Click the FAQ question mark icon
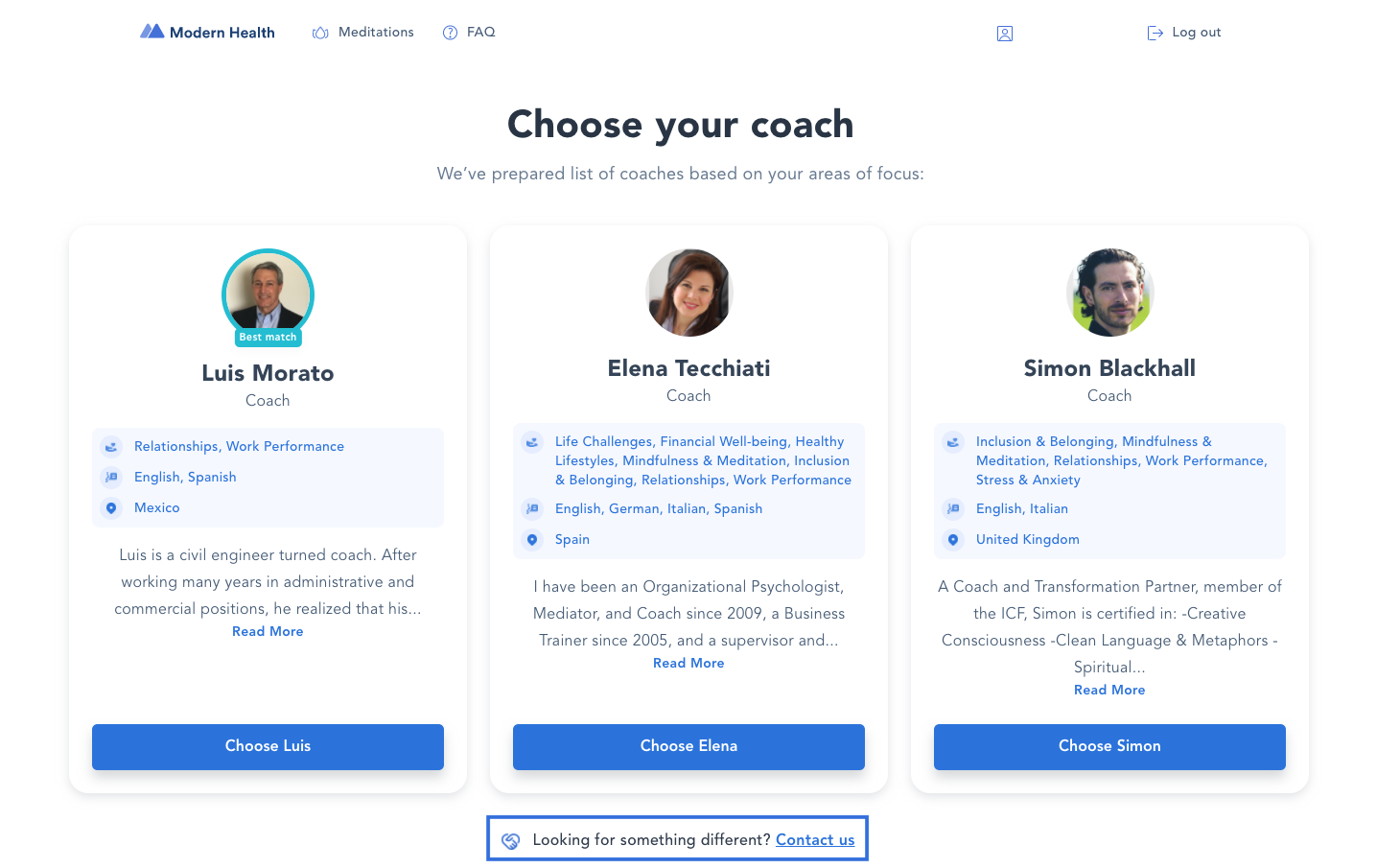The image size is (1400, 868). (450, 33)
